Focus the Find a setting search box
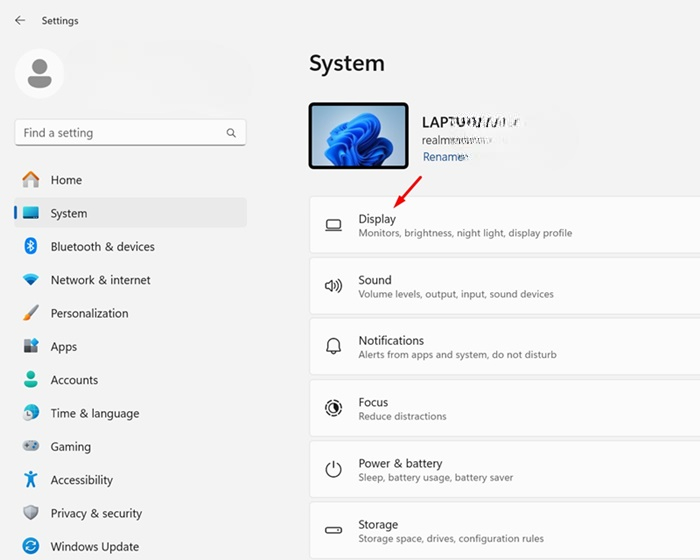Image resolution: width=700 pixels, height=560 pixels. (130, 133)
